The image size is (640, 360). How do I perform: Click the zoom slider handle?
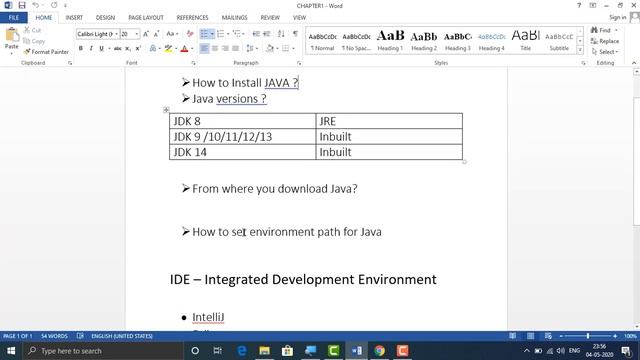(x=588, y=336)
